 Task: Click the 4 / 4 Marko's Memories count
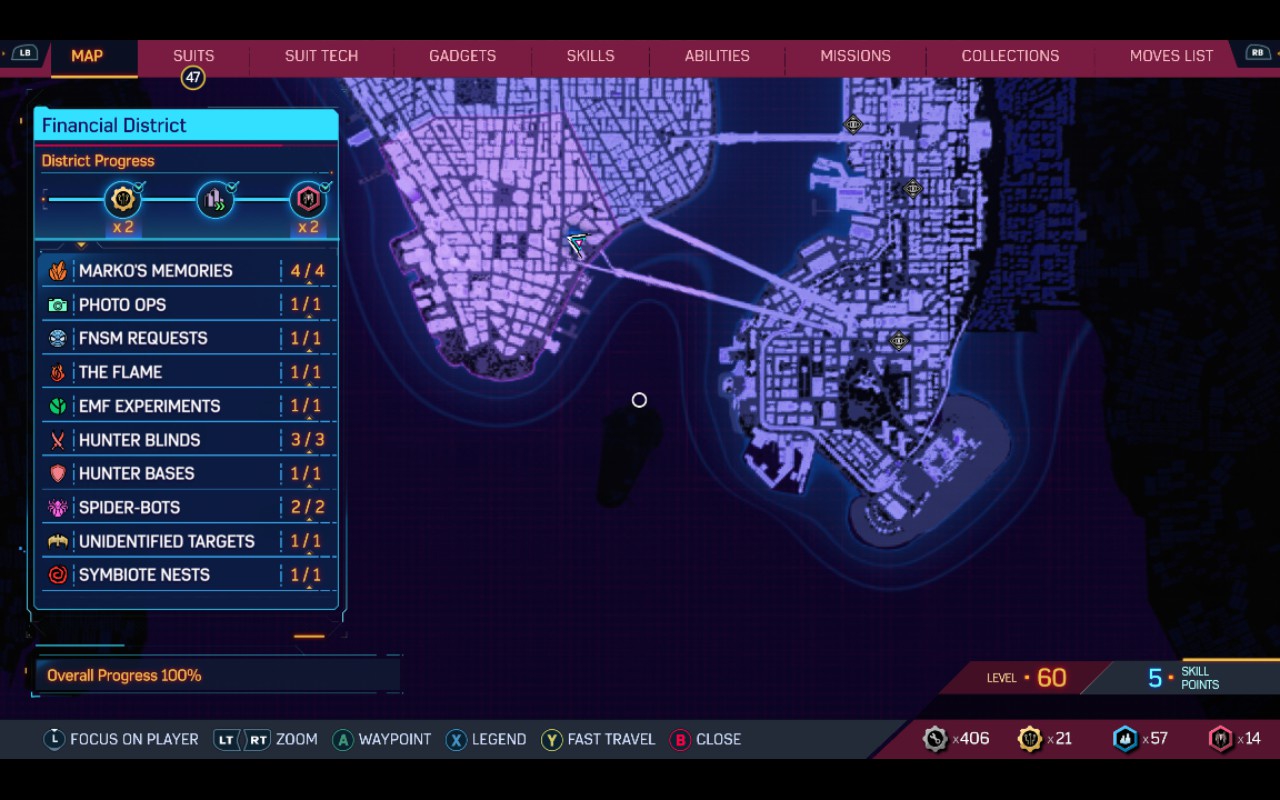click(x=307, y=271)
